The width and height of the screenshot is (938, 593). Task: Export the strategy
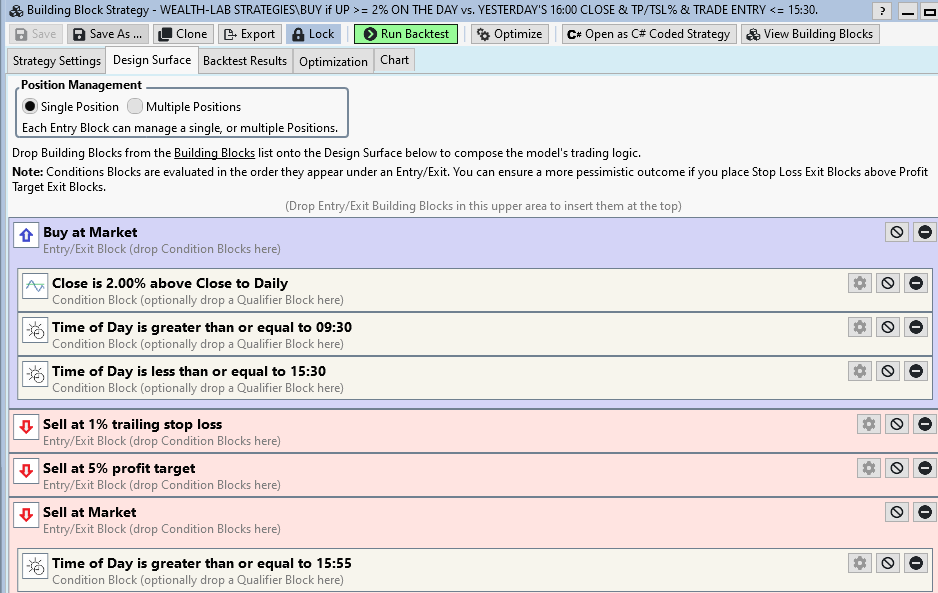[x=249, y=34]
